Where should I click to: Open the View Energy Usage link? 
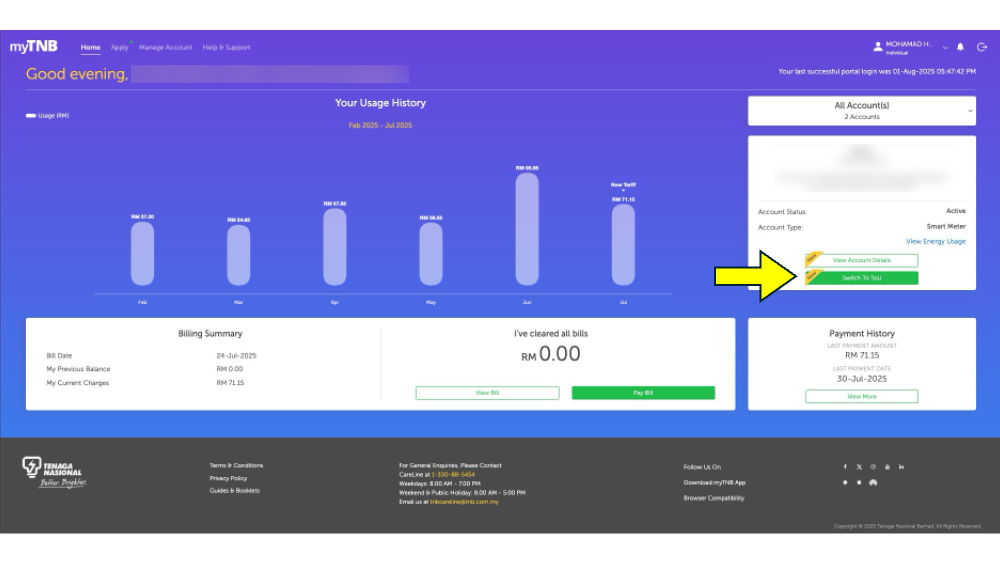tap(935, 241)
